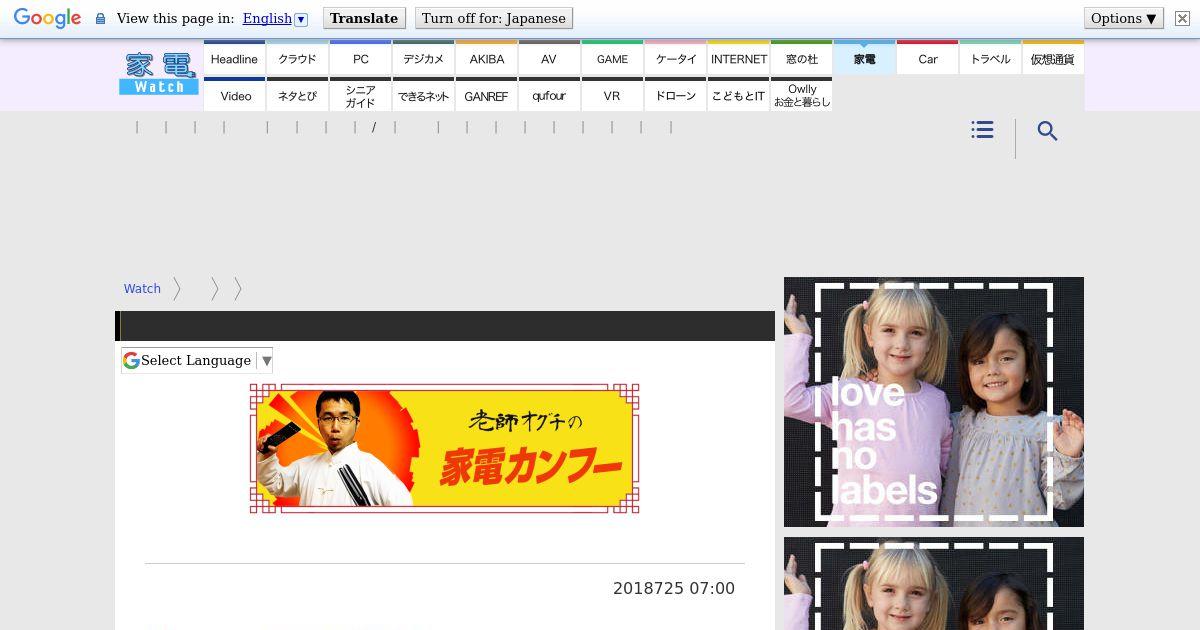Viewport: 1200px width, 630px height.
Task: Open the GAME tab
Action: click(x=612, y=58)
